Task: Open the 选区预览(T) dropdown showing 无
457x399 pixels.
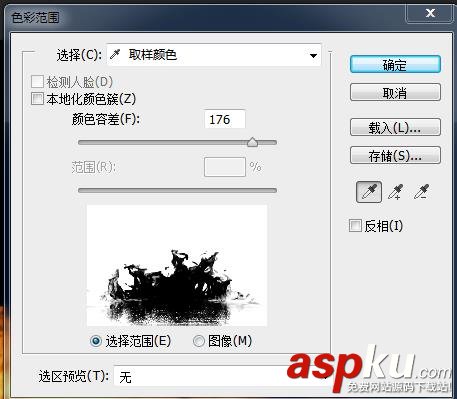Action: click(x=221, y=377)
